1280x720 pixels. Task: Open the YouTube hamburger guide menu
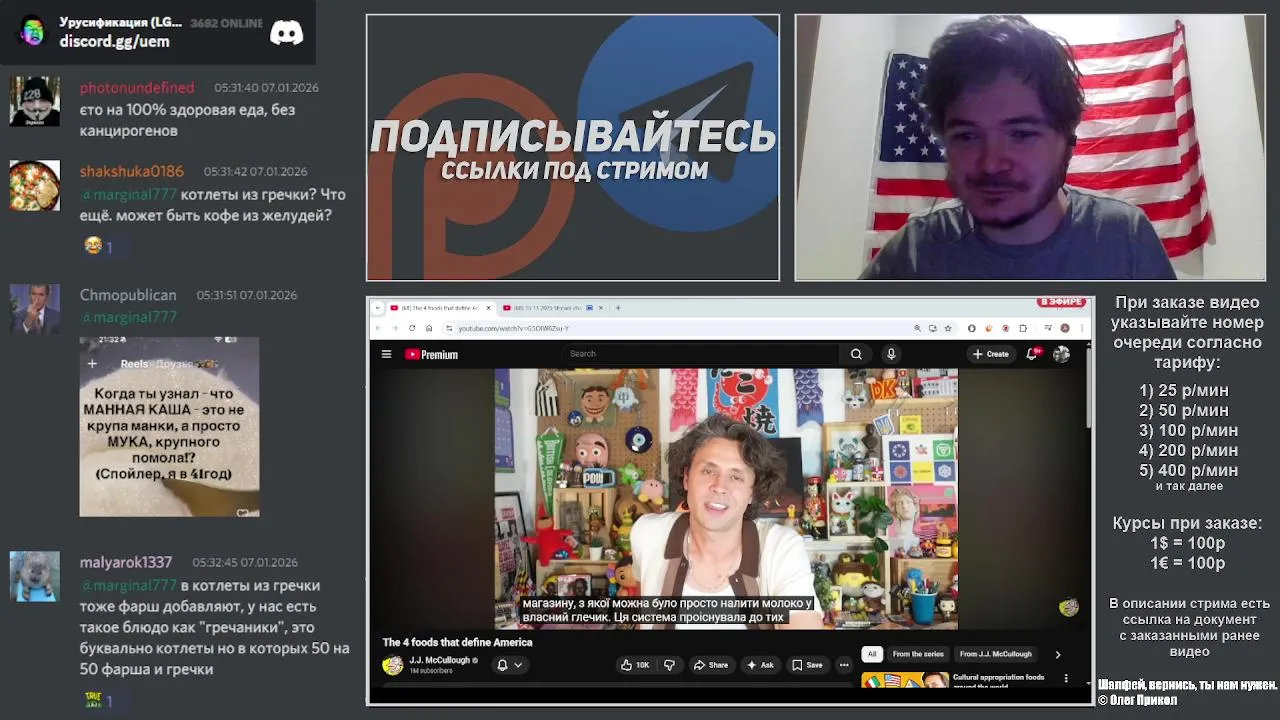386,354
